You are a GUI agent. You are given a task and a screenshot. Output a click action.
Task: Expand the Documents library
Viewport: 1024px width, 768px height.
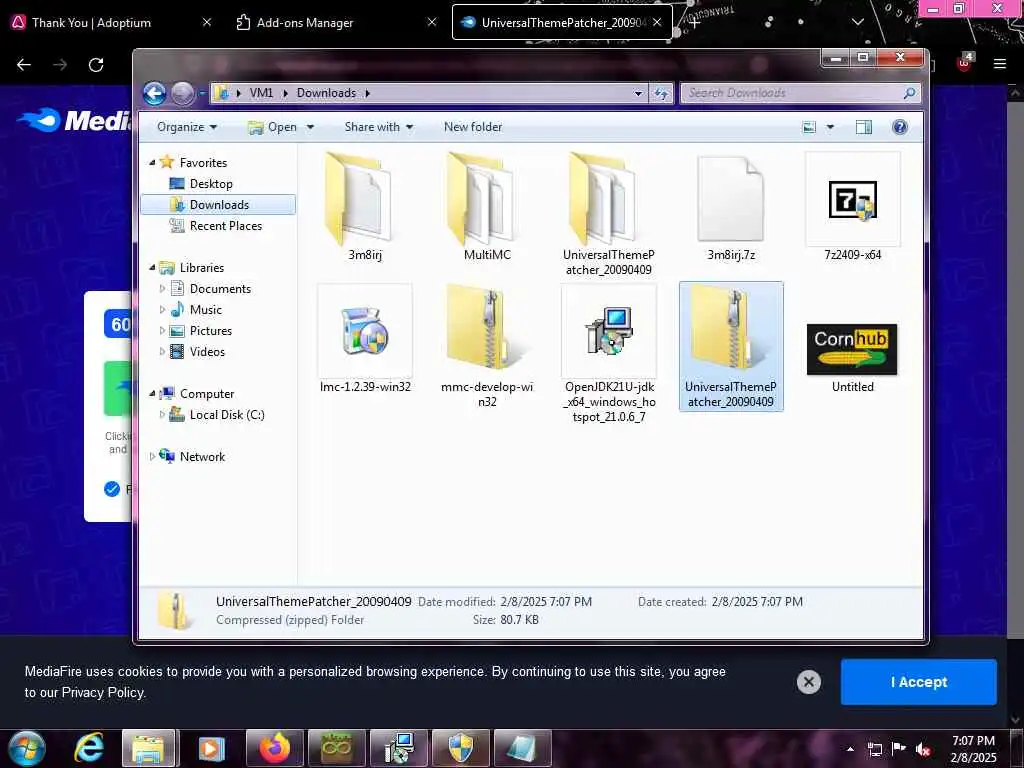pos(162,289)
